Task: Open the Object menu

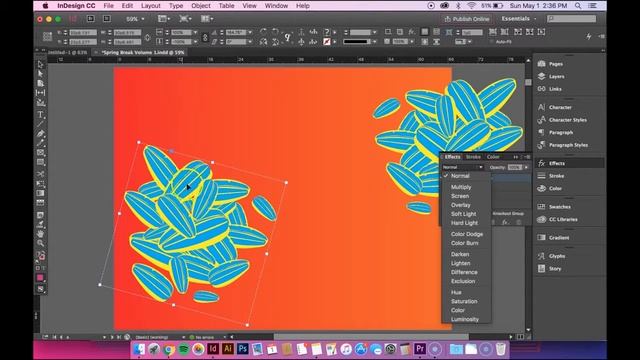Action: pyautogui.click(x=201, y=6)
